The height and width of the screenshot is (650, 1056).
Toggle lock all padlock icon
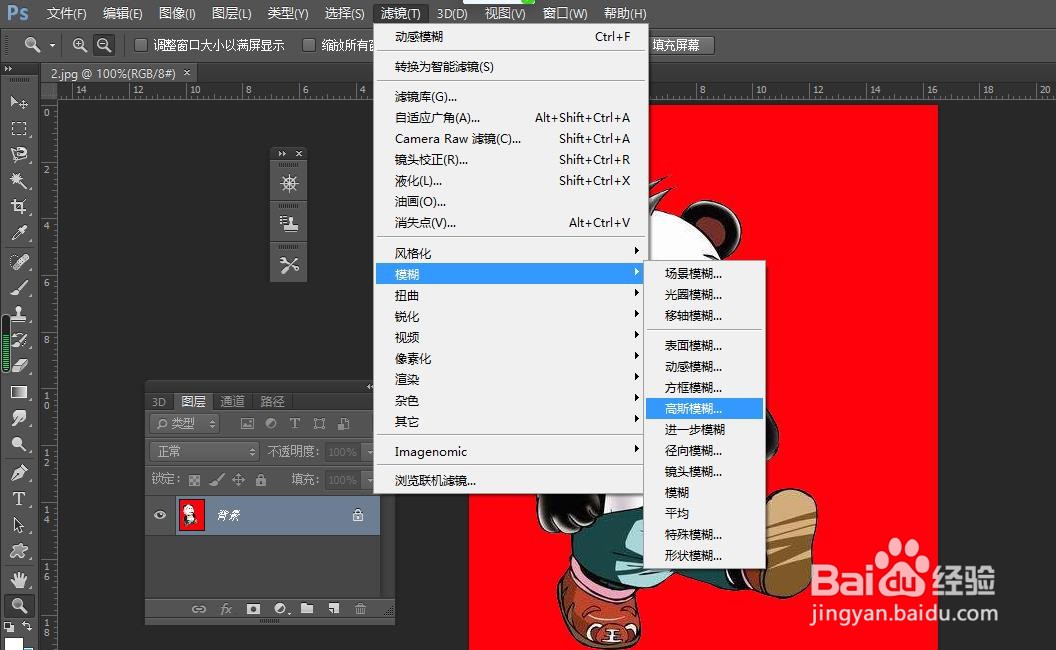(x=261, y=480)
